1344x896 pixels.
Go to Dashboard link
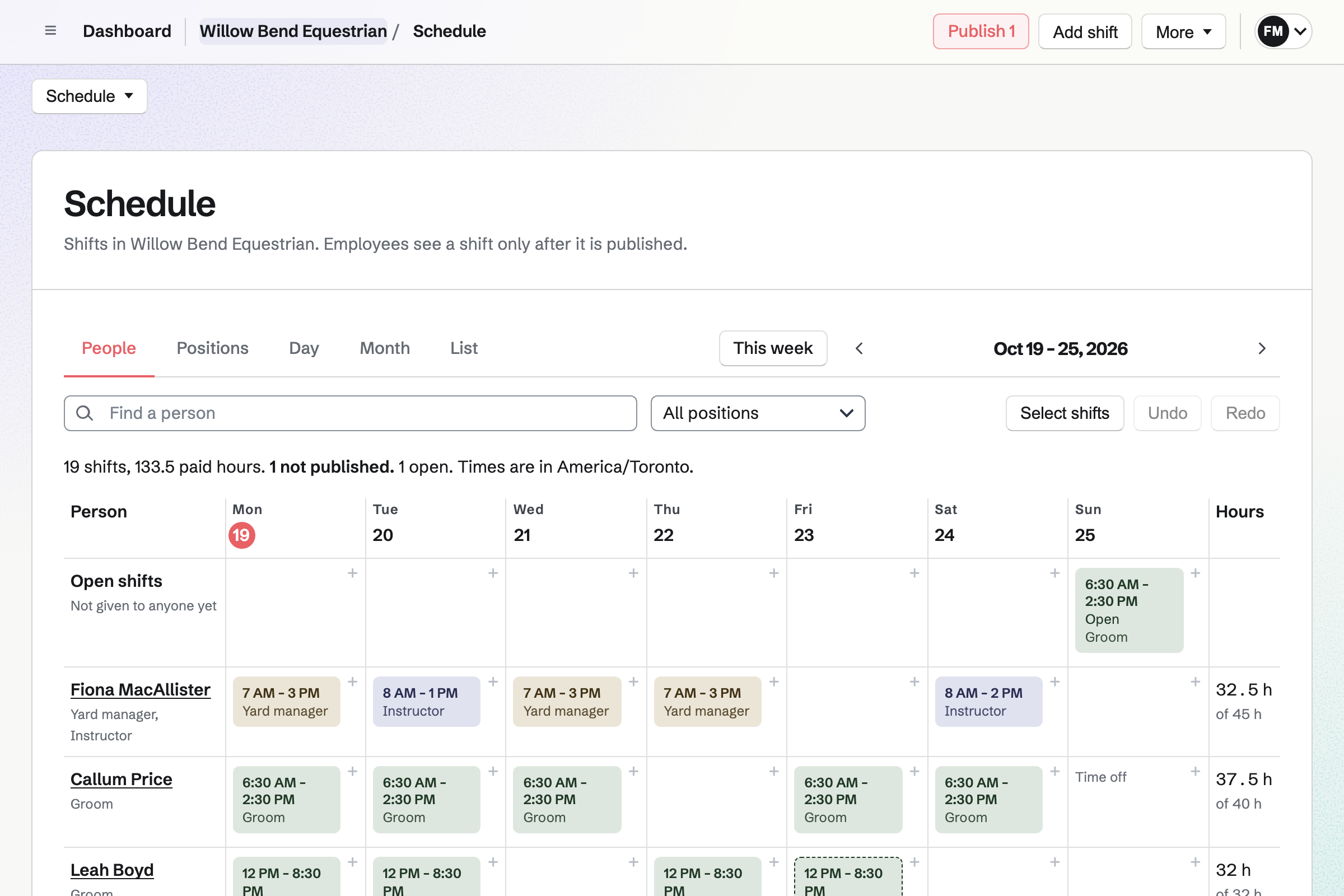(x=127, y=31)
